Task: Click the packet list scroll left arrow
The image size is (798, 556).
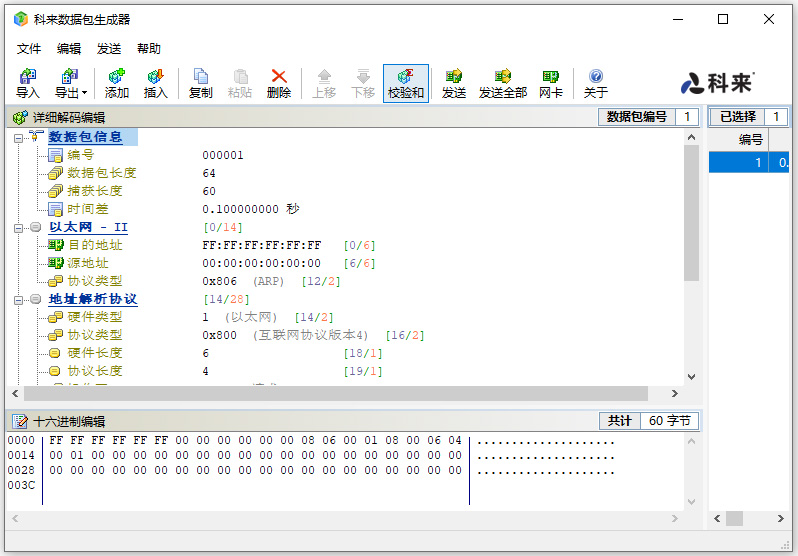Action: pyautogui.click(x=717, y=519)
